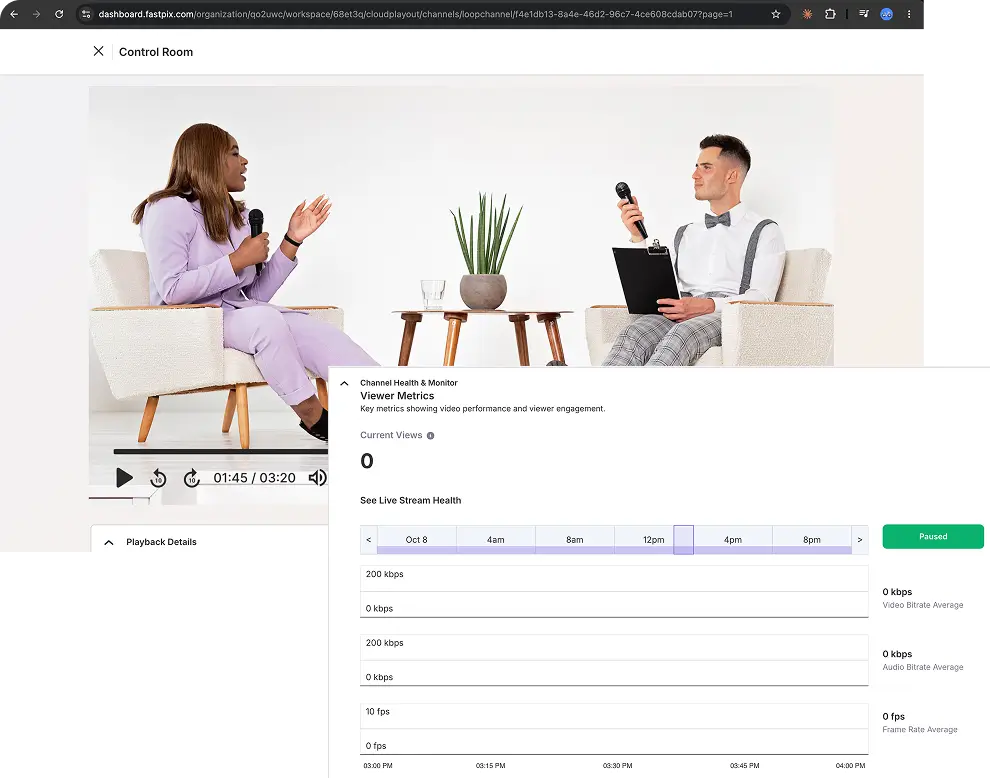Click the Current Views info icon

pyautogui.click(x=431, y=436)
